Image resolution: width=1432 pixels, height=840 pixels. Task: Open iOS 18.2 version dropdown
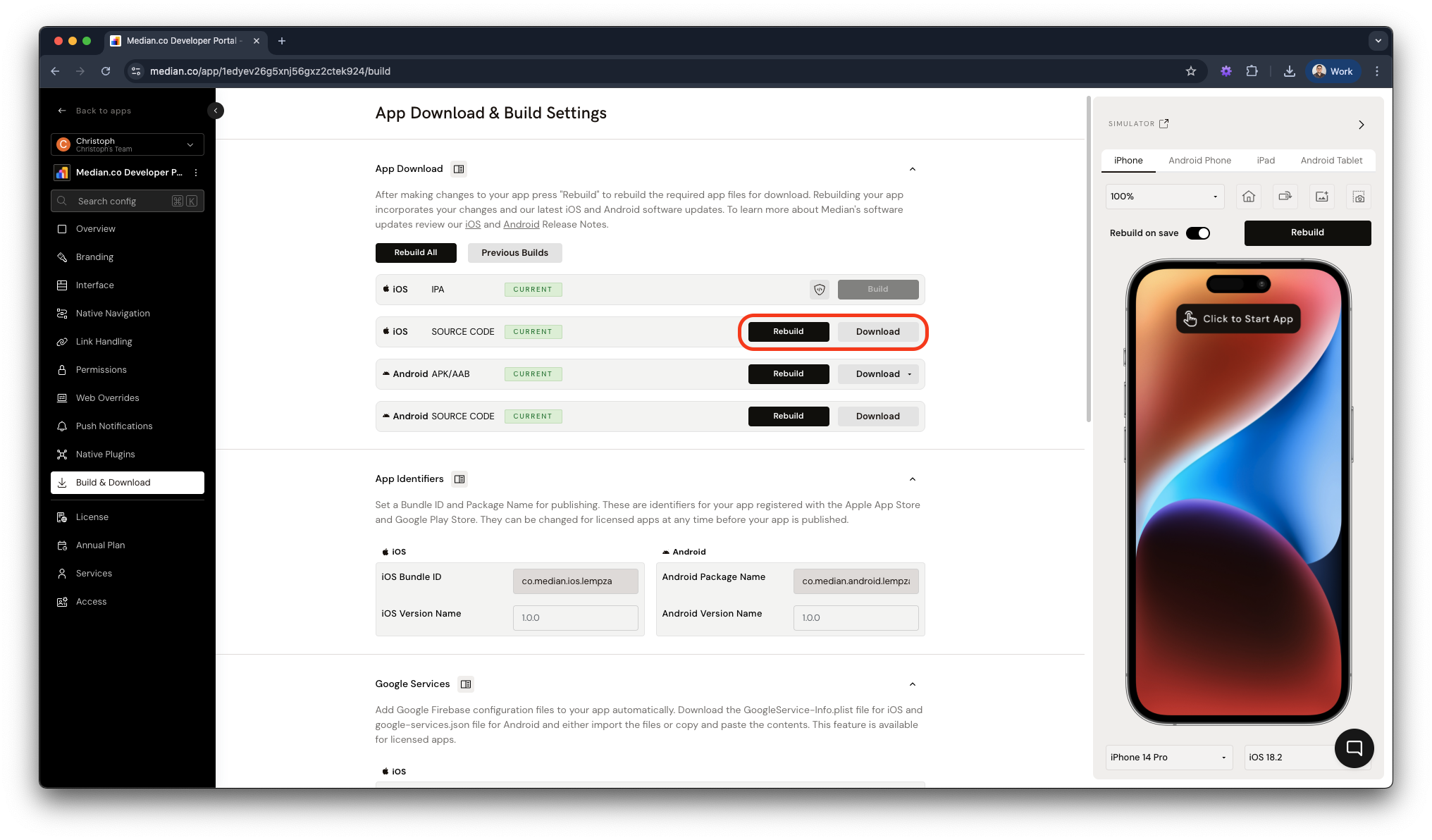click(x=1290, y=758)
